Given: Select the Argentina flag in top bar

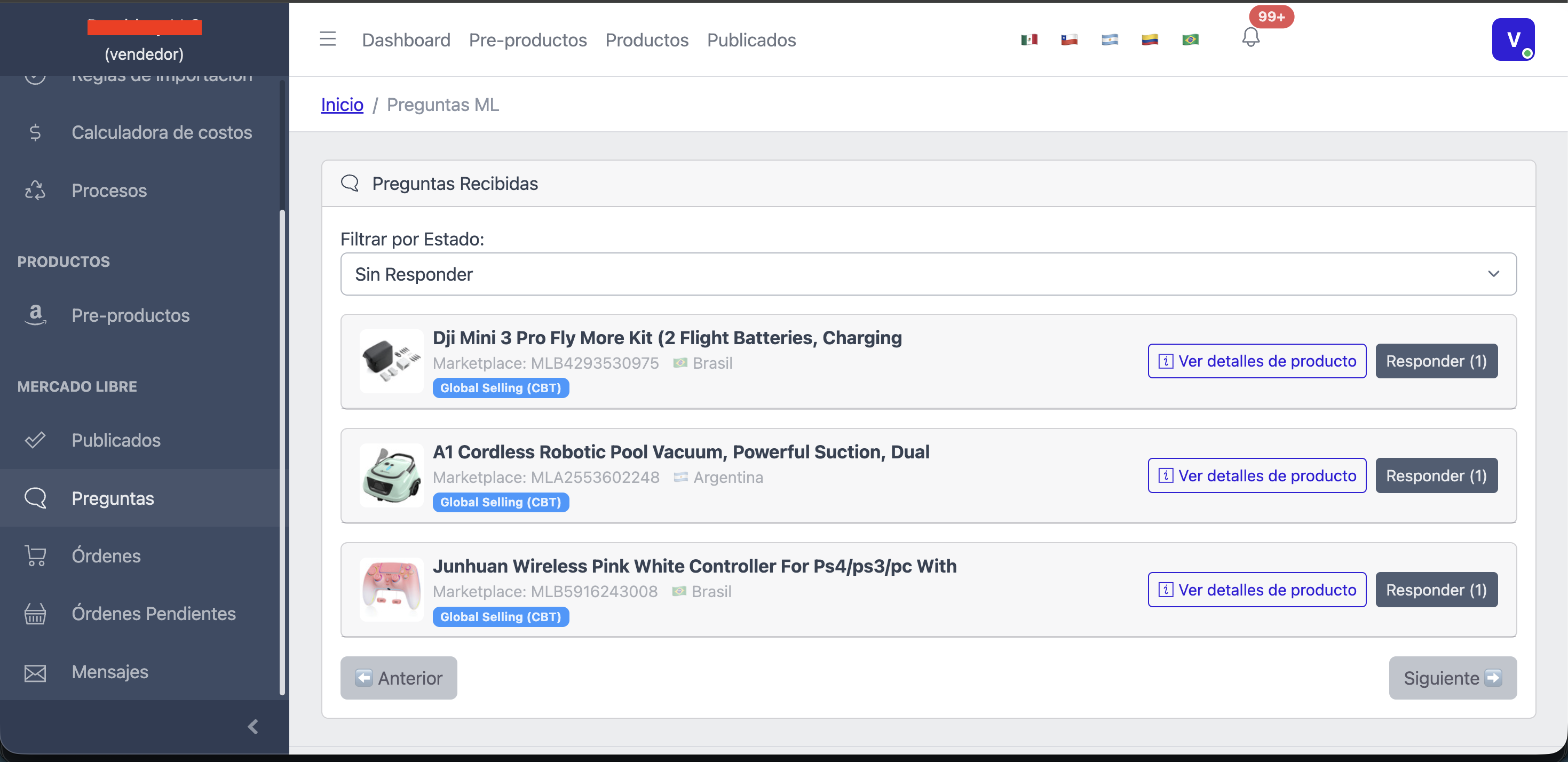Looking at the screenshot, I should [1110, 40].
